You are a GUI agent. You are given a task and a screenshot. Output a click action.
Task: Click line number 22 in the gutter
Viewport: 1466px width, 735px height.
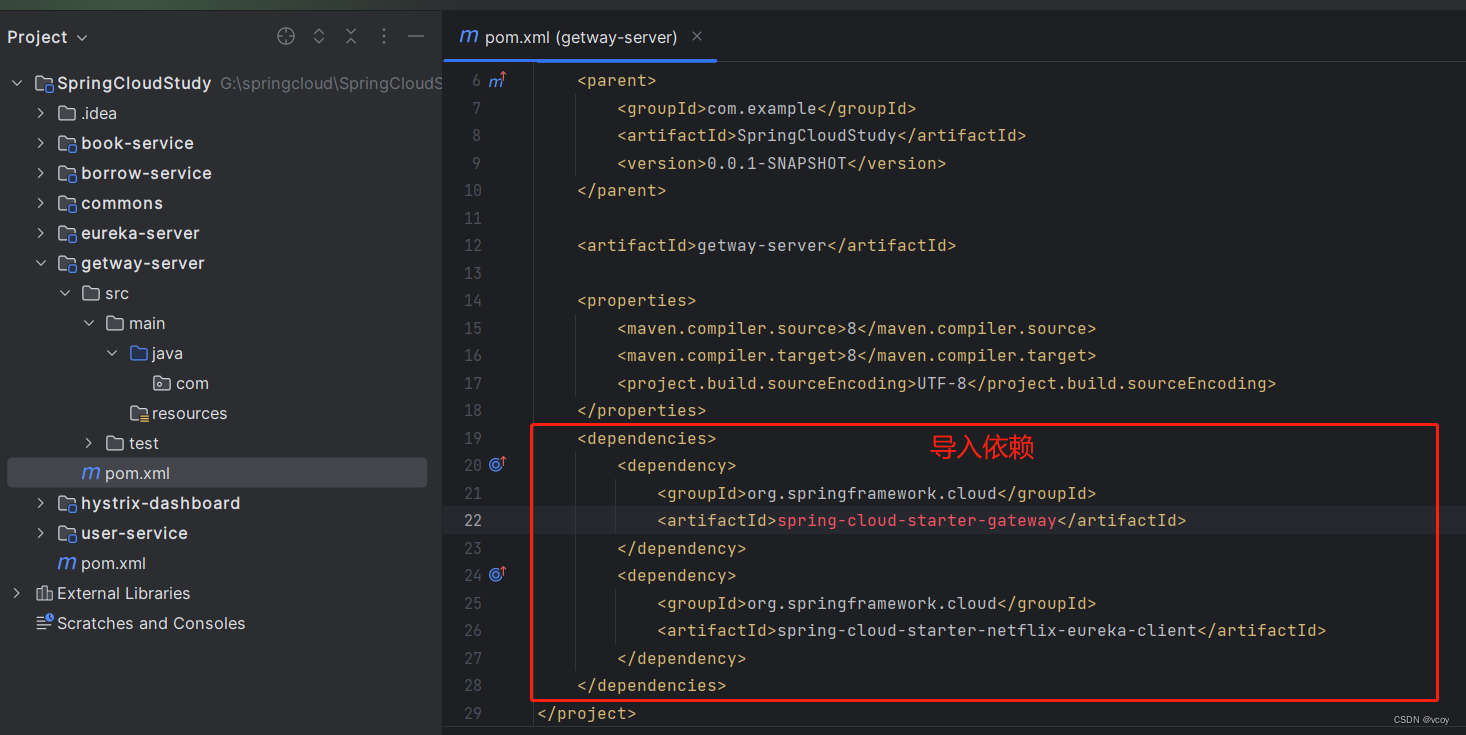[473, 520]
